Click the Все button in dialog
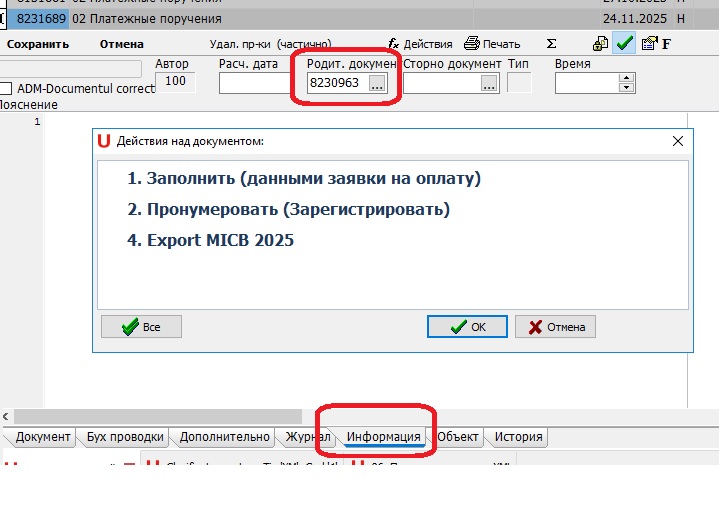This screenshot has height=517, width=719. tap(141, 327)
